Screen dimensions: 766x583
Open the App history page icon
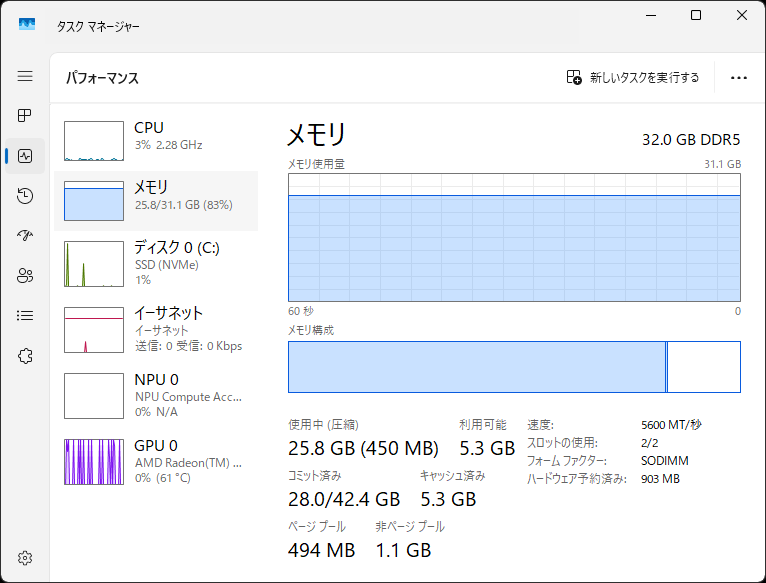pyautogui.click(x=25, y=196)
